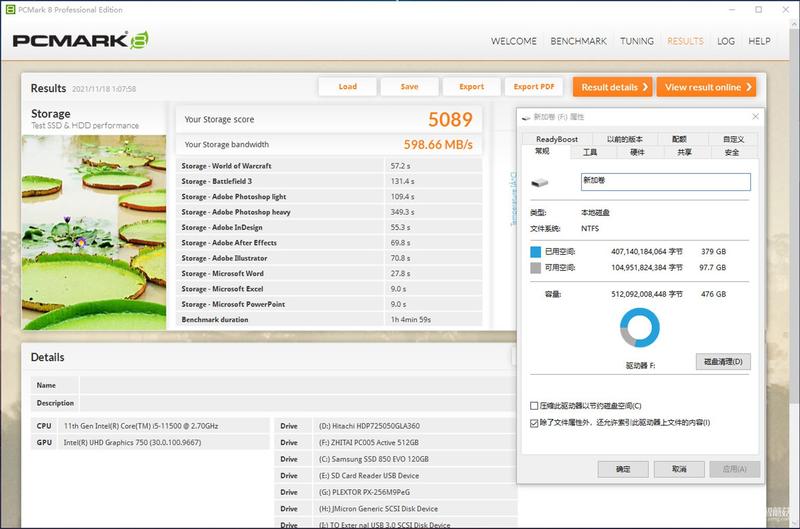Open the BENCHMARK menu tab

coord(578,41)
